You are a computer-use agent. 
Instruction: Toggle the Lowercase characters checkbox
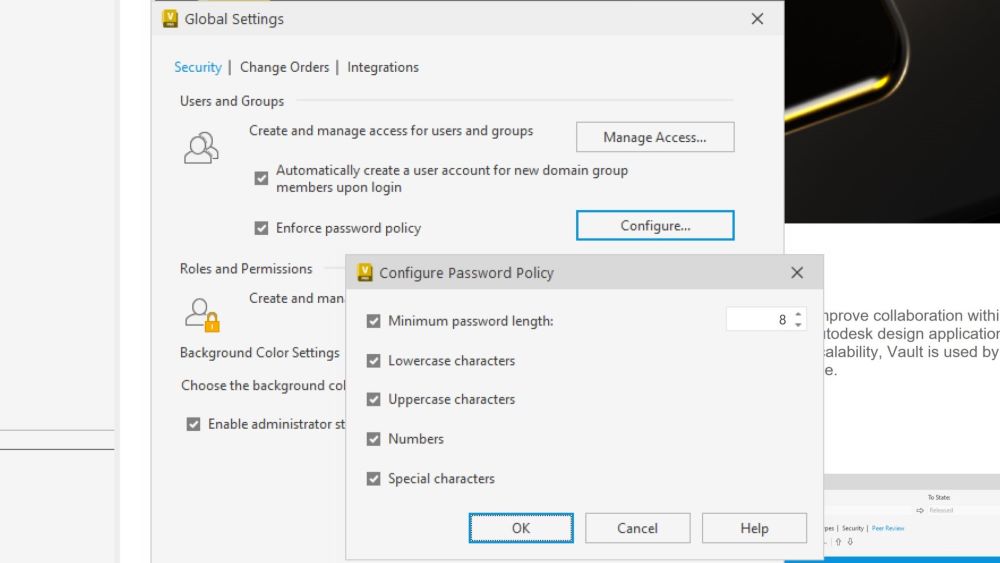(x=374, y=361)
